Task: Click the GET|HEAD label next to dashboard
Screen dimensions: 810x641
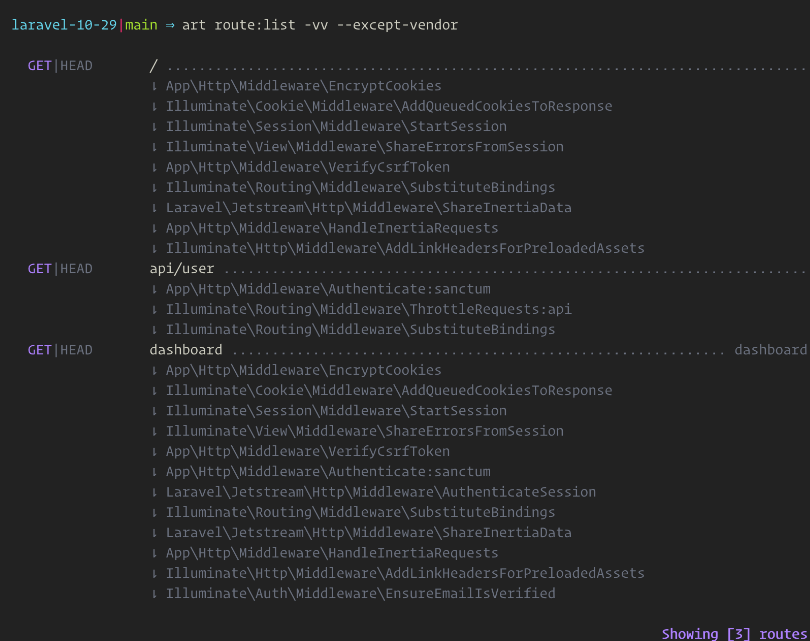Action: (x=60, y=350)
